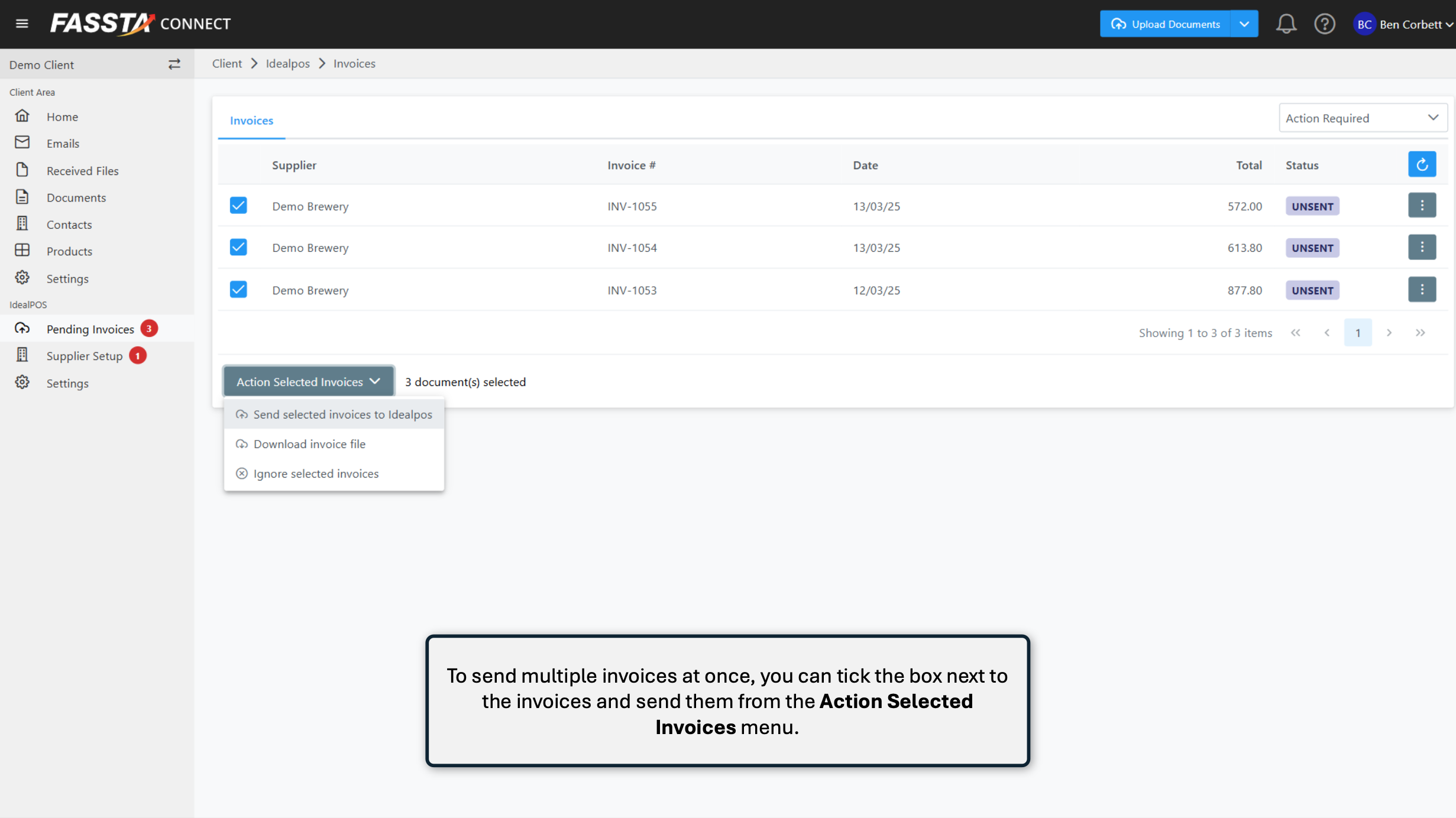Click the Upload Documents button
Screen dimensions: 1456x818
pyautogui.click(x=1165, y=24)
